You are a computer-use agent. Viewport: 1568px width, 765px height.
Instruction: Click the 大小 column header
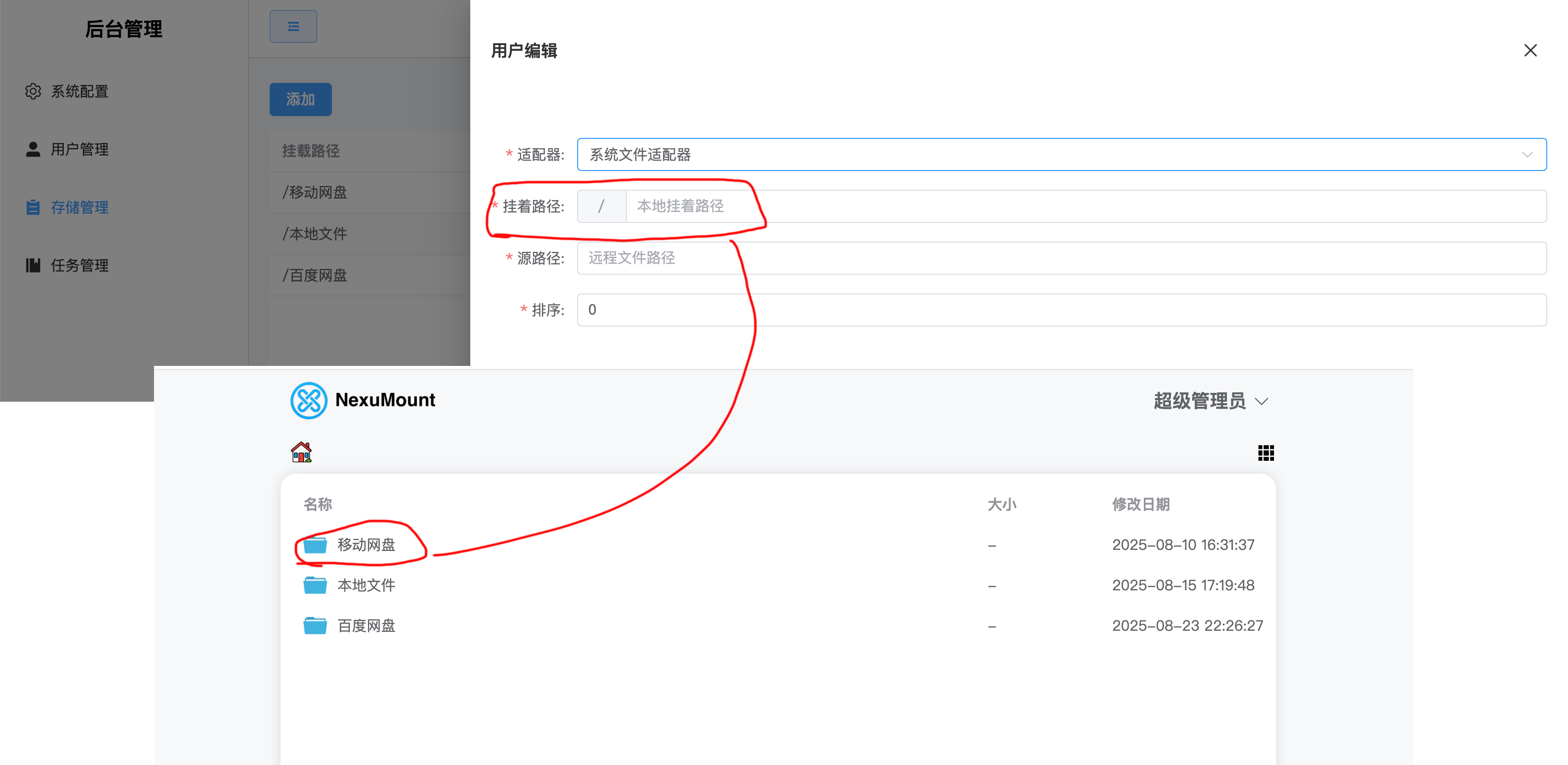tap(1002, 504)
